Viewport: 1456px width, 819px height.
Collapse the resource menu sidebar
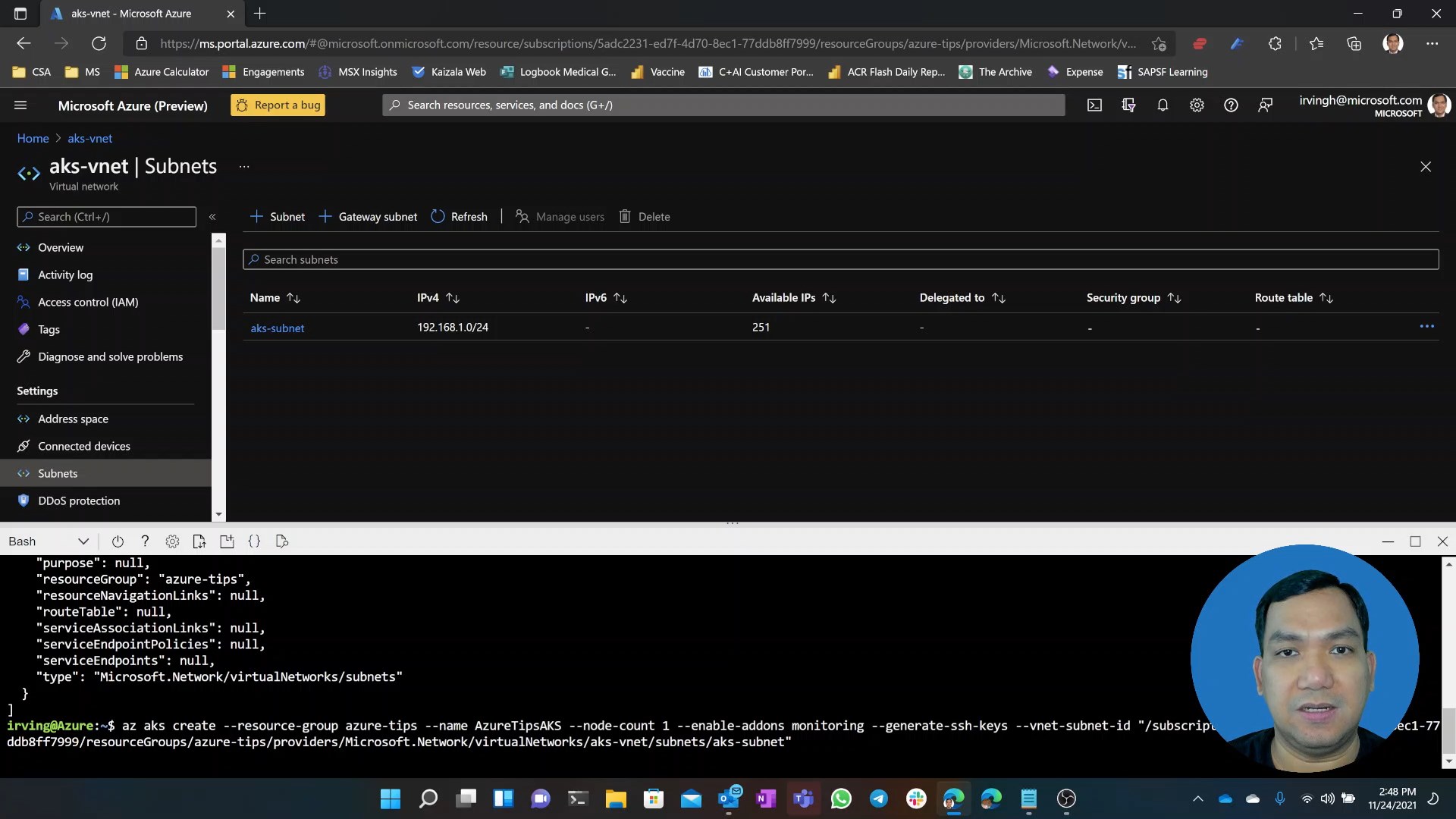pyautogui.click(x=212, y=217)
